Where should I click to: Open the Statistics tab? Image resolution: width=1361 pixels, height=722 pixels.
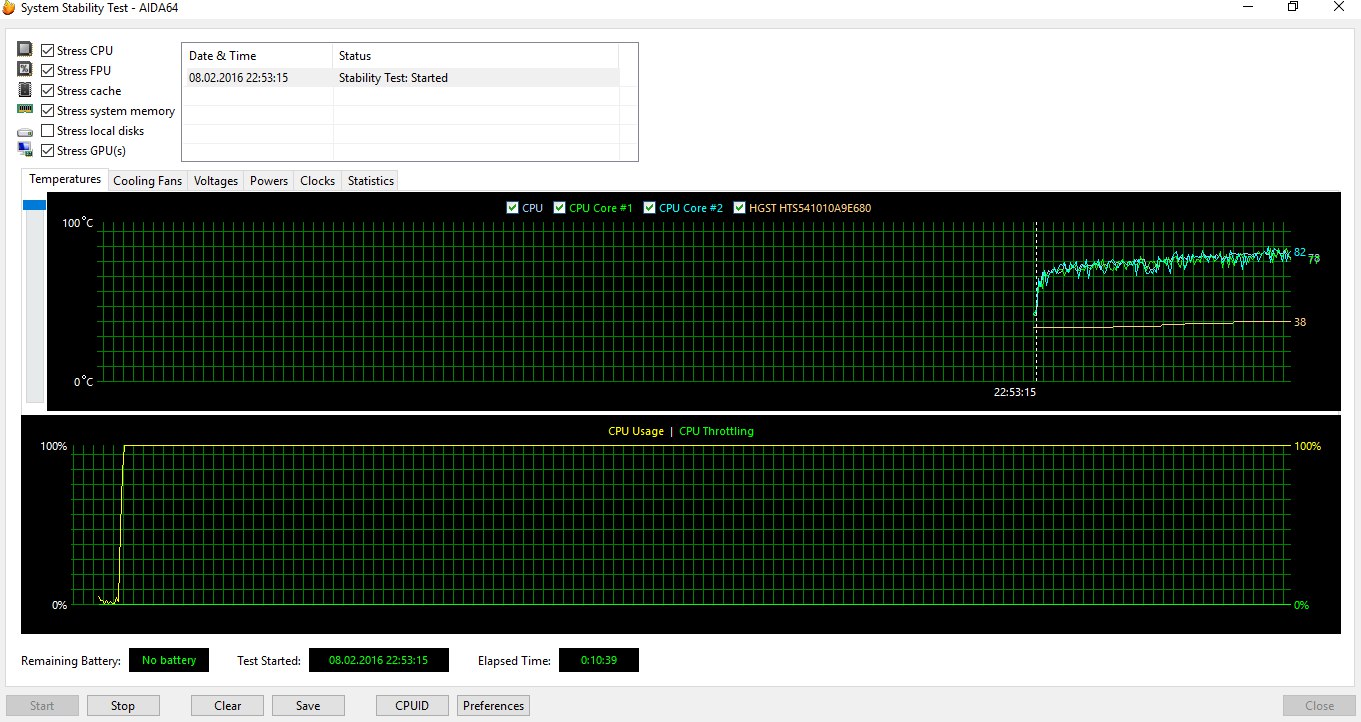pos(371,181)
